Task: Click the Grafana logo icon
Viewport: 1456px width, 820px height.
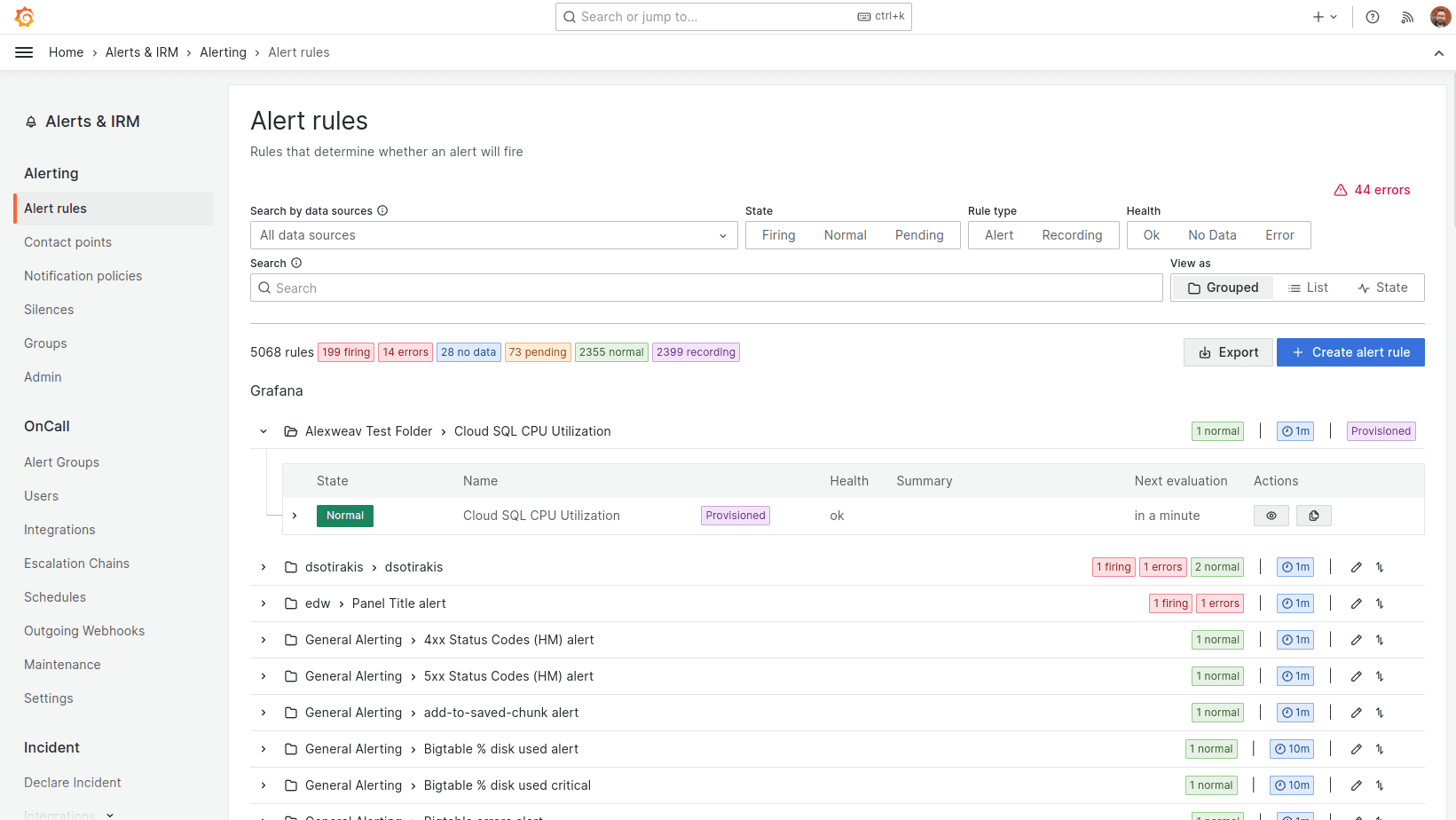Action: click(25, 17)
